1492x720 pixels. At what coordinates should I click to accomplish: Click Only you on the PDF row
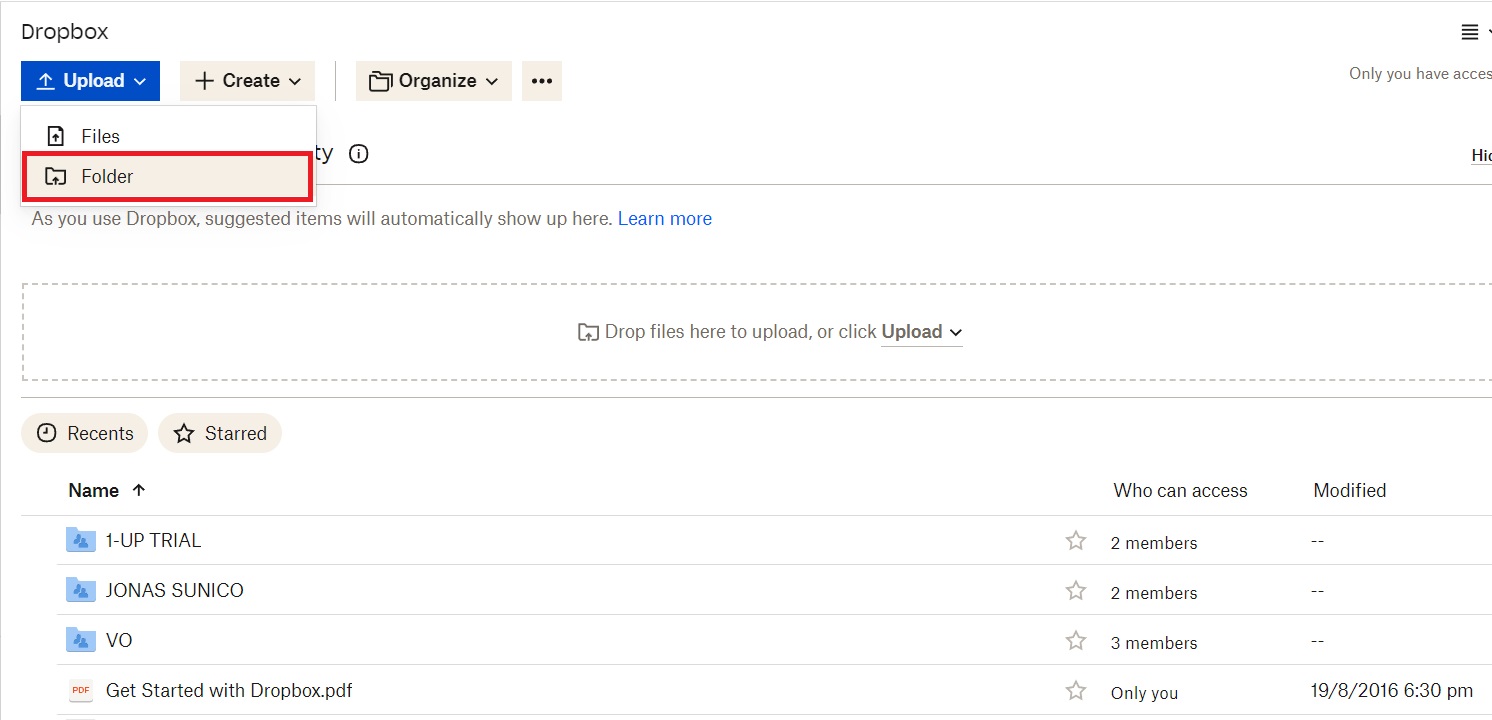point(1144,693)
